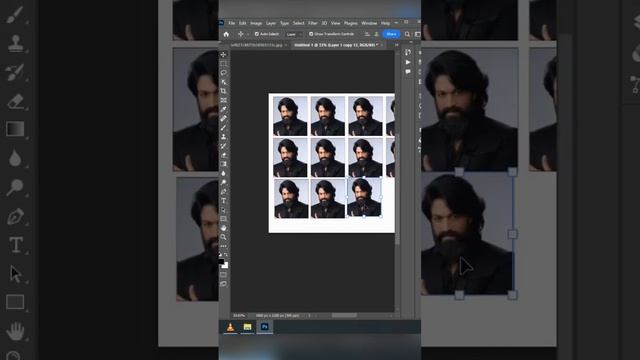This screenshot has height=360, width=640.
Task: Toggle the Auto-Select checkbox
Action: [257, 34]
